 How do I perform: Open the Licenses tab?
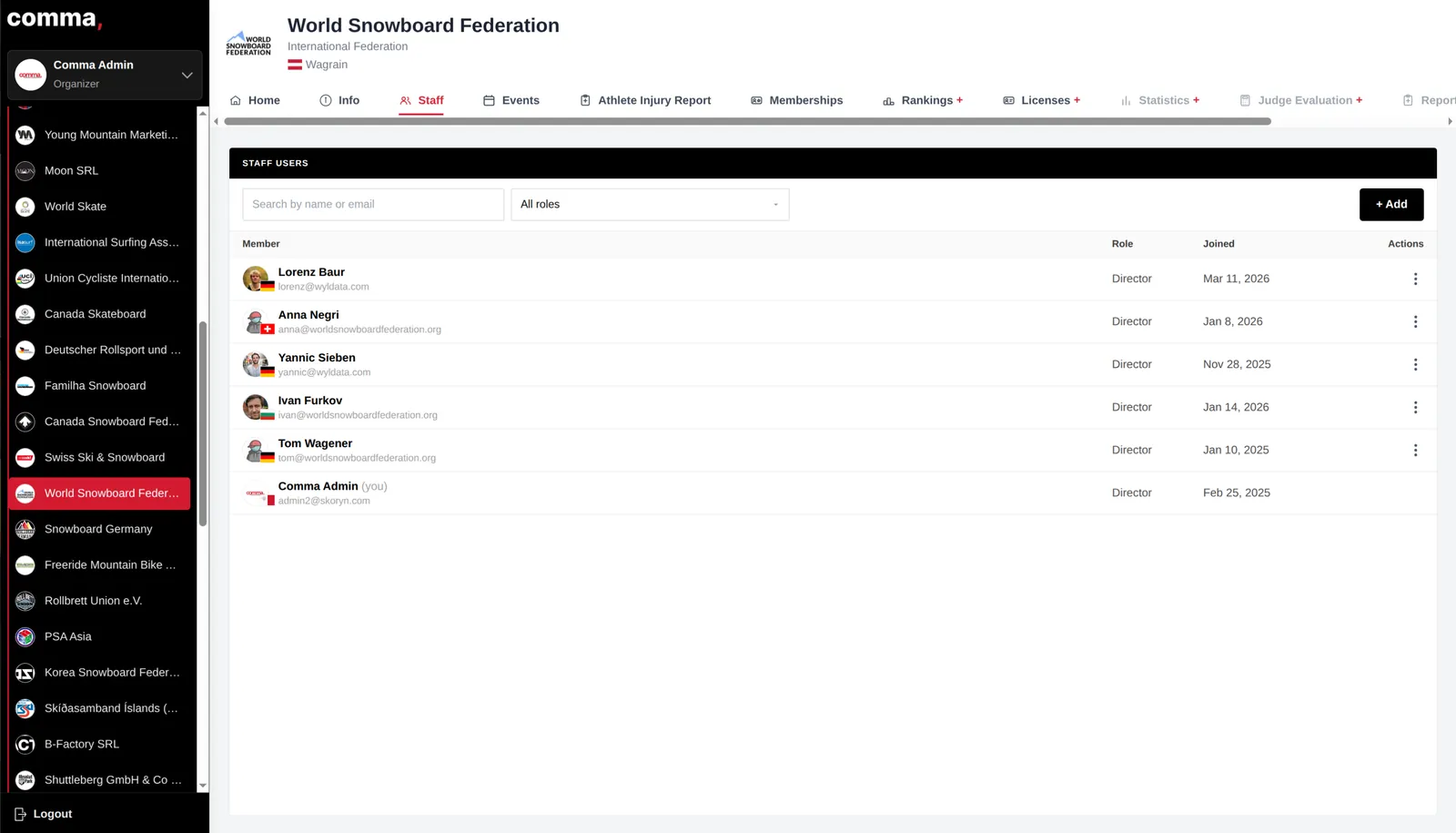pyautogui.click(x=1041, y=100)
